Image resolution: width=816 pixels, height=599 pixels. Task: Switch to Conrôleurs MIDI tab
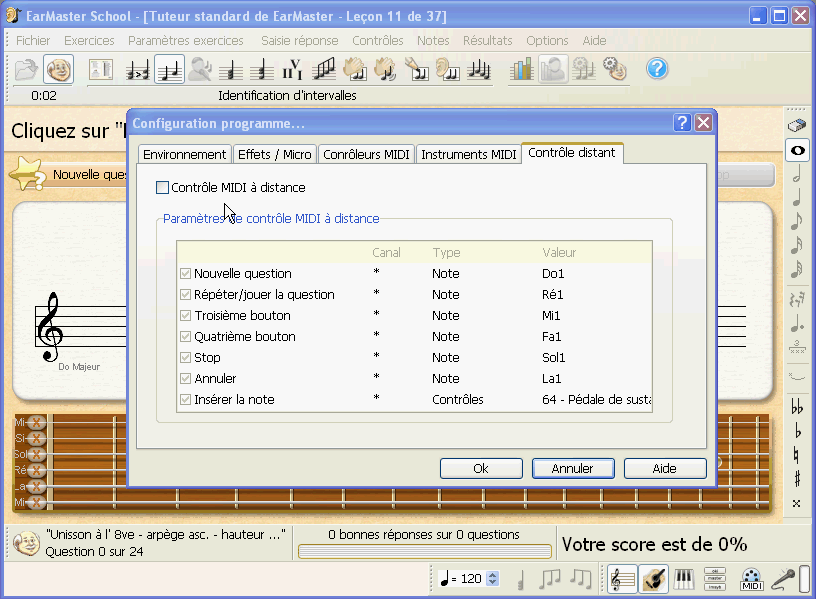(366, 155)
